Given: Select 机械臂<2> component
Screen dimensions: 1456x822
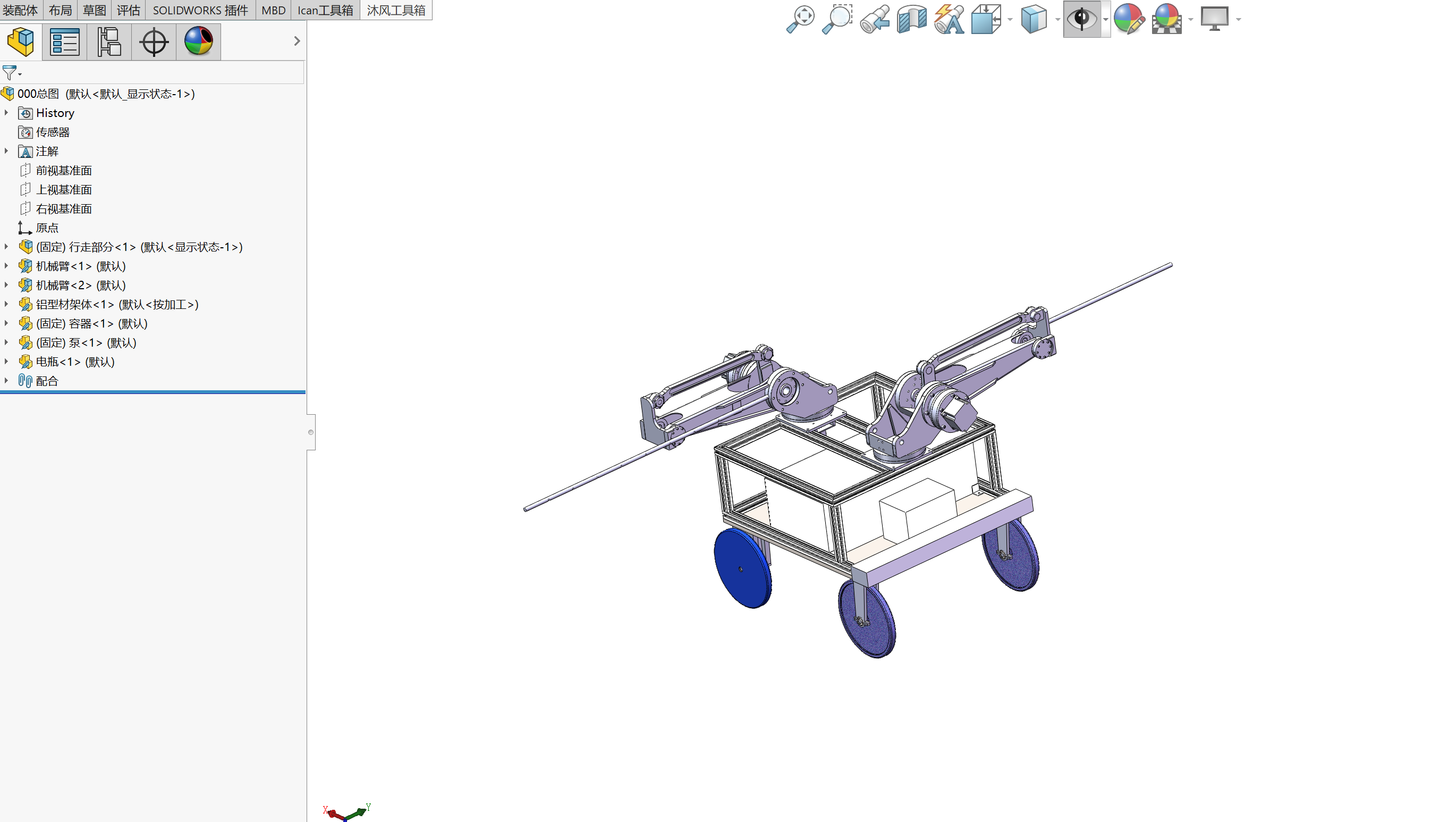Looking at the screenshot, I should (x=81, y=286).
